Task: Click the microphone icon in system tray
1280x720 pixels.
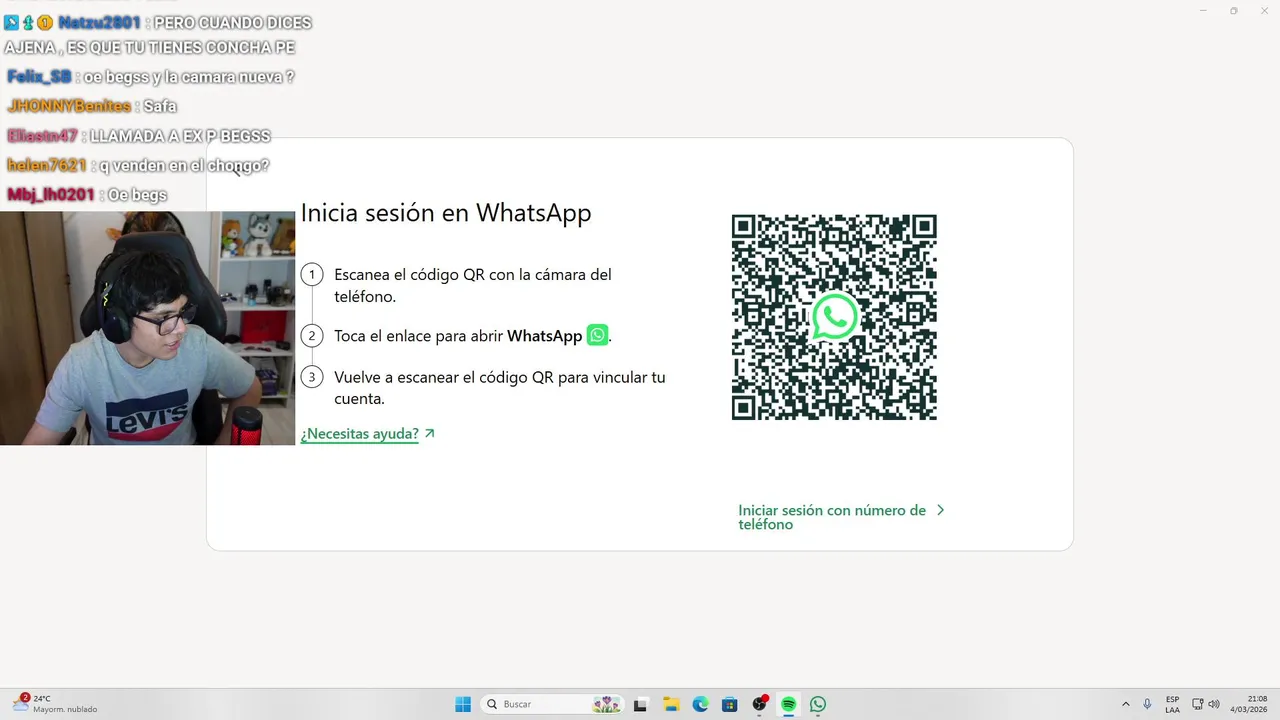Action: (1147, 704)
